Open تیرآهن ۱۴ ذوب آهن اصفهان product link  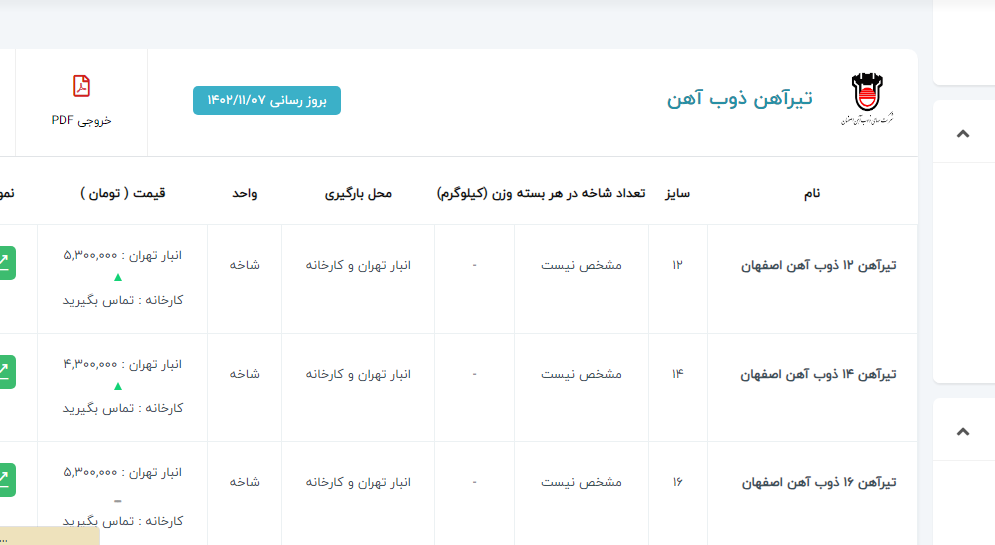click(x=818, y=374)
